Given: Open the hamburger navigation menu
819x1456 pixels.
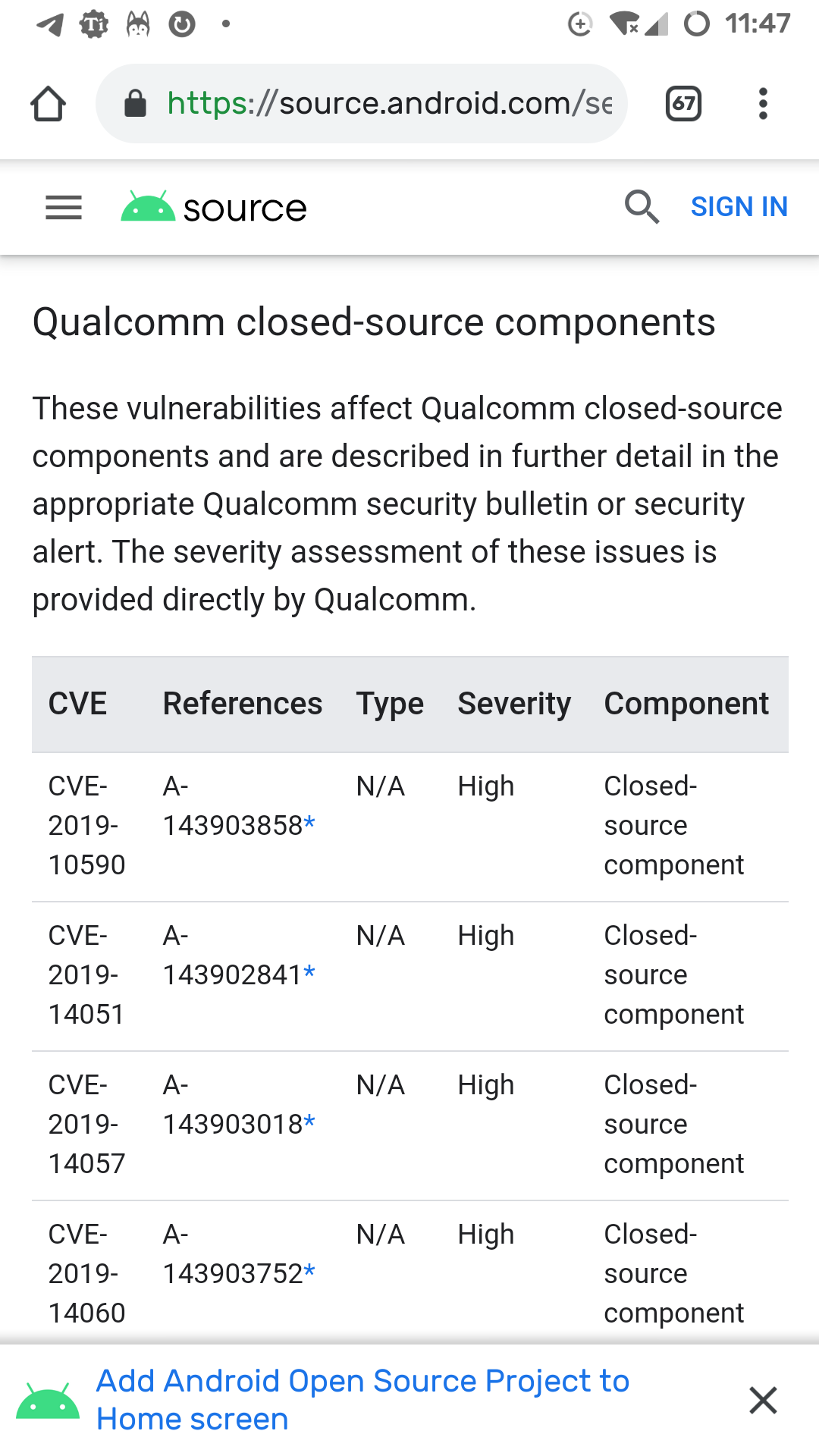Looking at the screenshot, I should [x=64, y=207].
